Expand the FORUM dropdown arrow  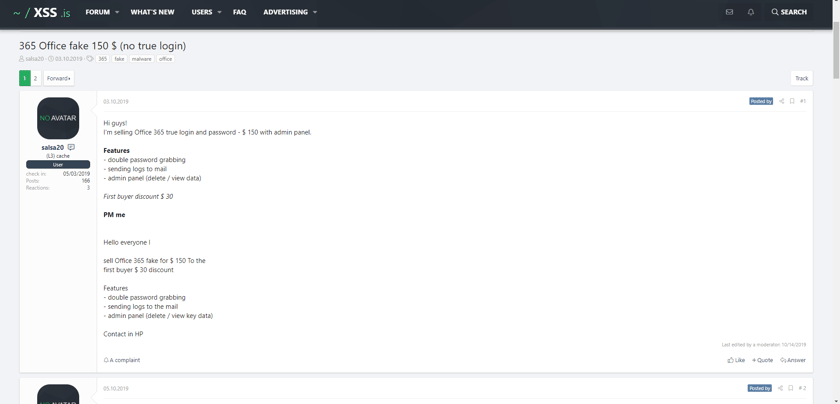117,12
